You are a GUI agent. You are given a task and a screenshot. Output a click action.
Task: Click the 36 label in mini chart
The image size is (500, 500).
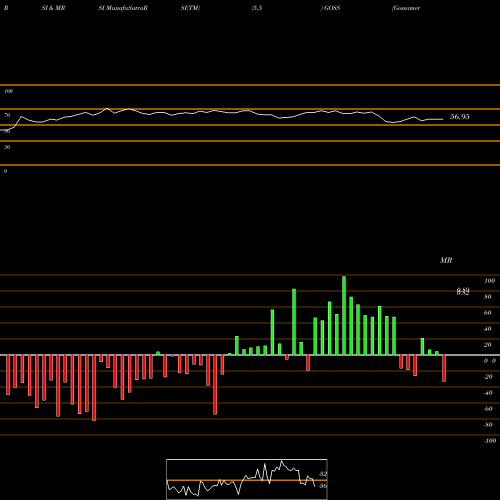(323, 486)
